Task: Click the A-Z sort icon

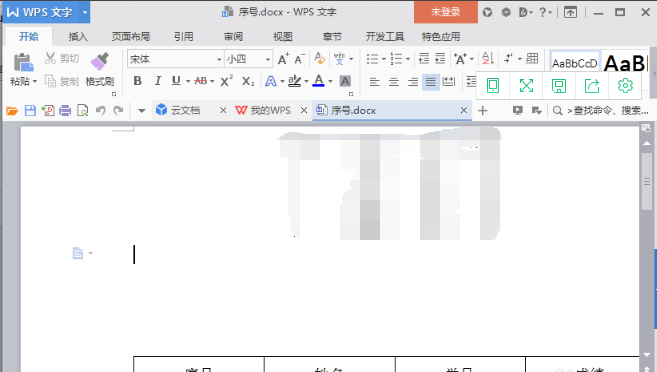Action: click(488, 59)
